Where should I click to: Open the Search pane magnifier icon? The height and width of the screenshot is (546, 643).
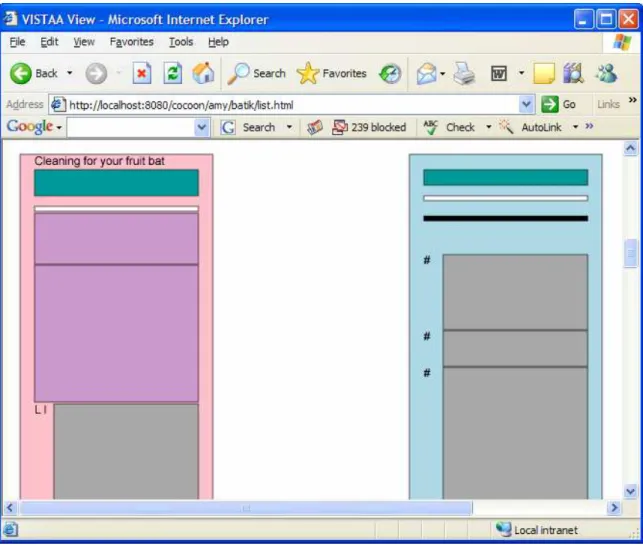click(x=238, y=73)
